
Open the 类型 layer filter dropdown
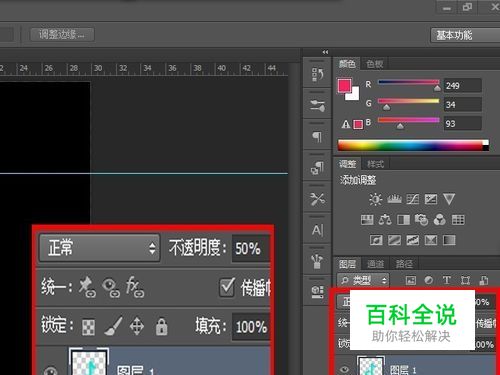coord(363,280)
